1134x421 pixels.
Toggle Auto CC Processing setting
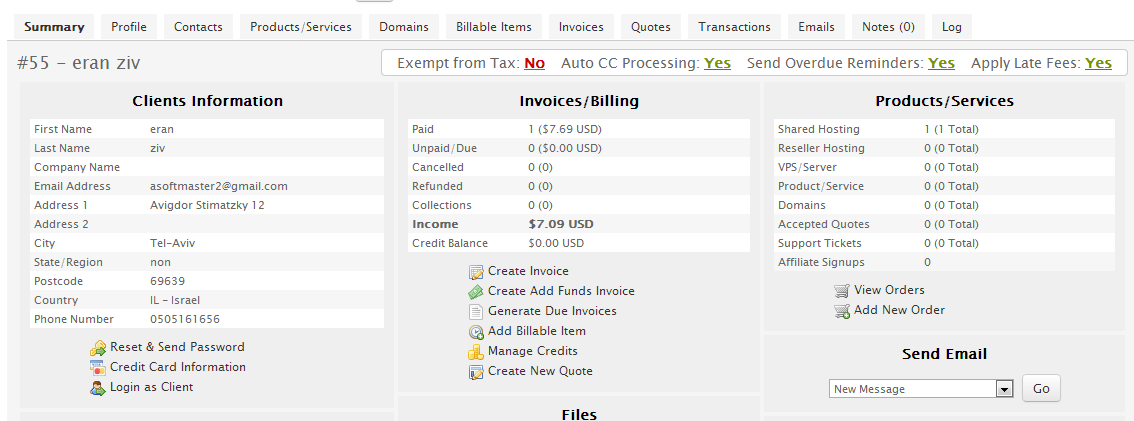(x=717, y=63)
